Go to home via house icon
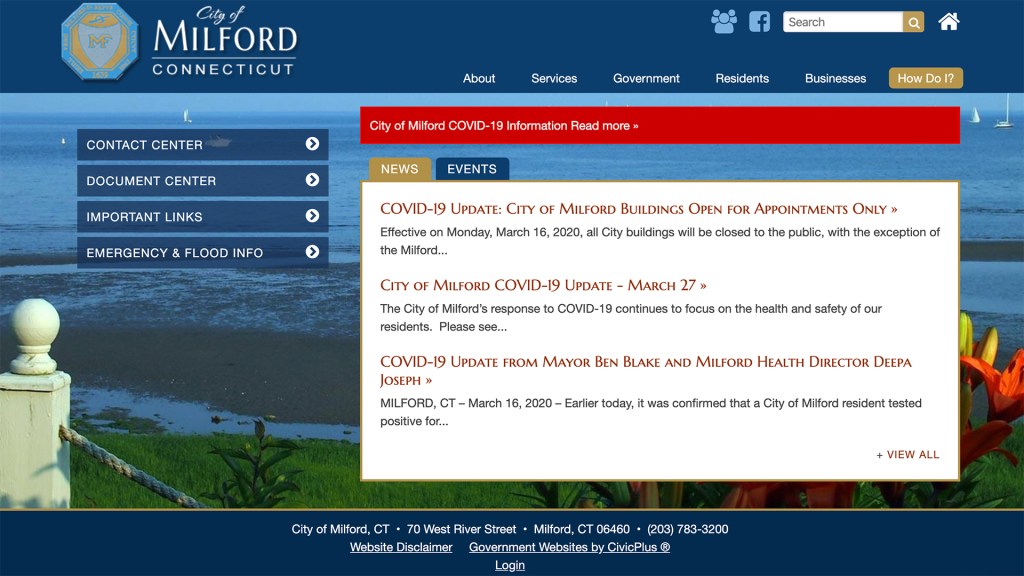 tap(949, 21)
